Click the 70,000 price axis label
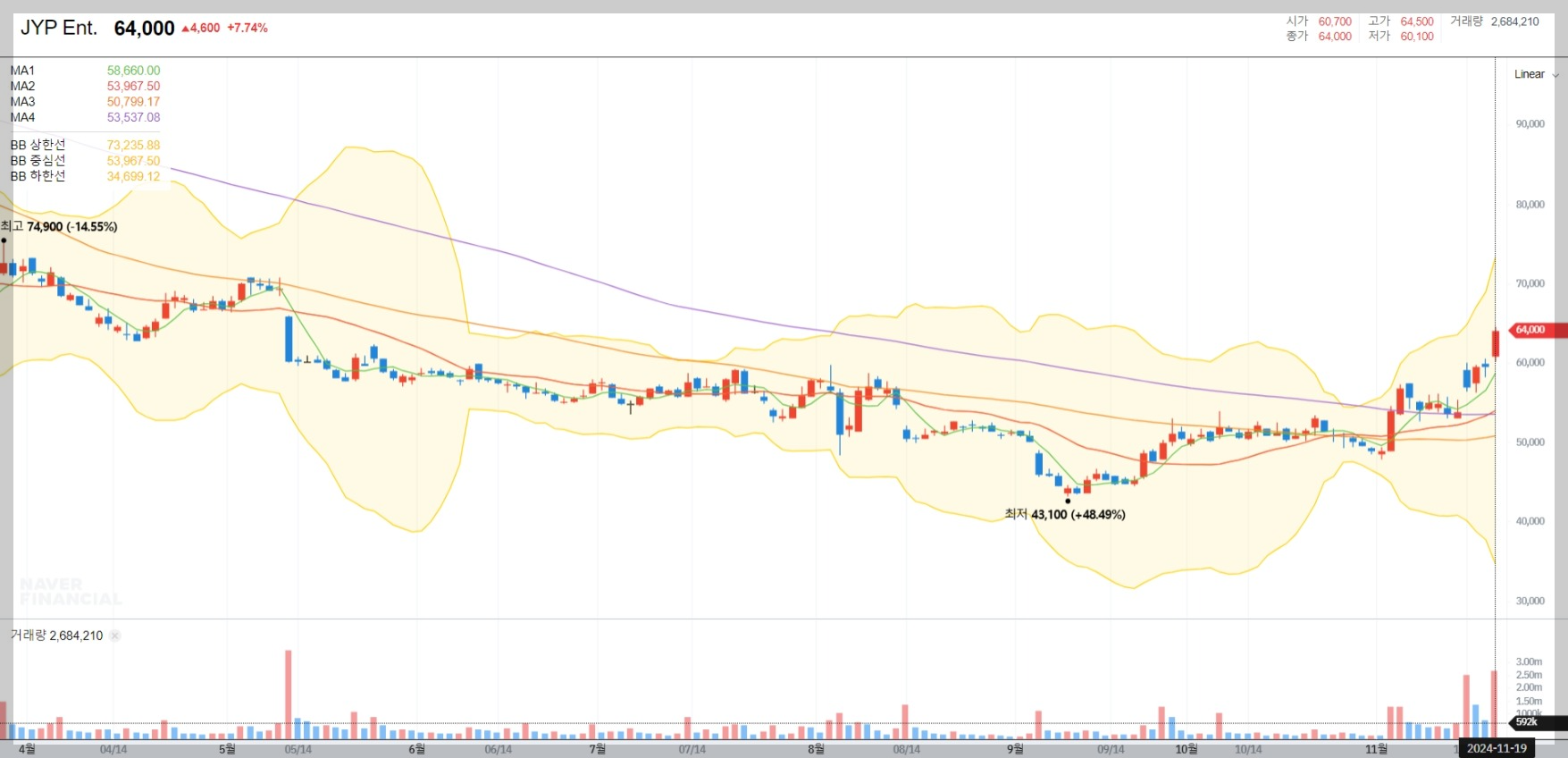This screenshot has width=1568, height=758. coord(1530,283)
